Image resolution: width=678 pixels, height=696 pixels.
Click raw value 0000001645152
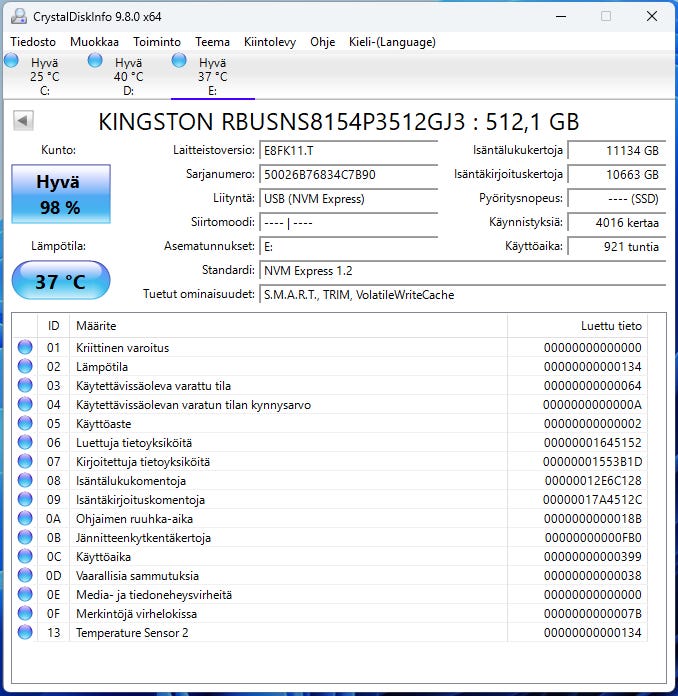(x=593, y=443)
